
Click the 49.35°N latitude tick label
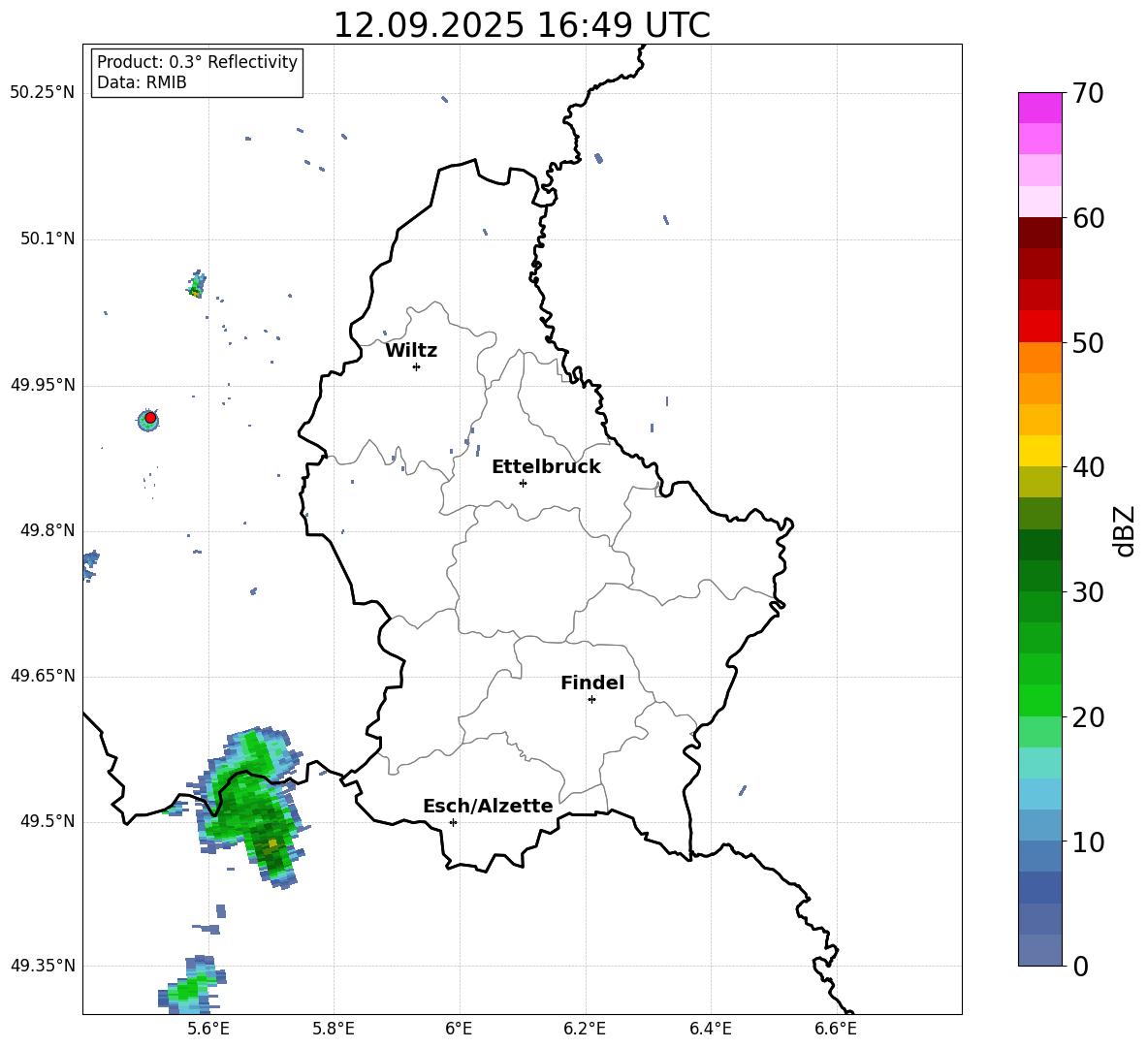43,966
